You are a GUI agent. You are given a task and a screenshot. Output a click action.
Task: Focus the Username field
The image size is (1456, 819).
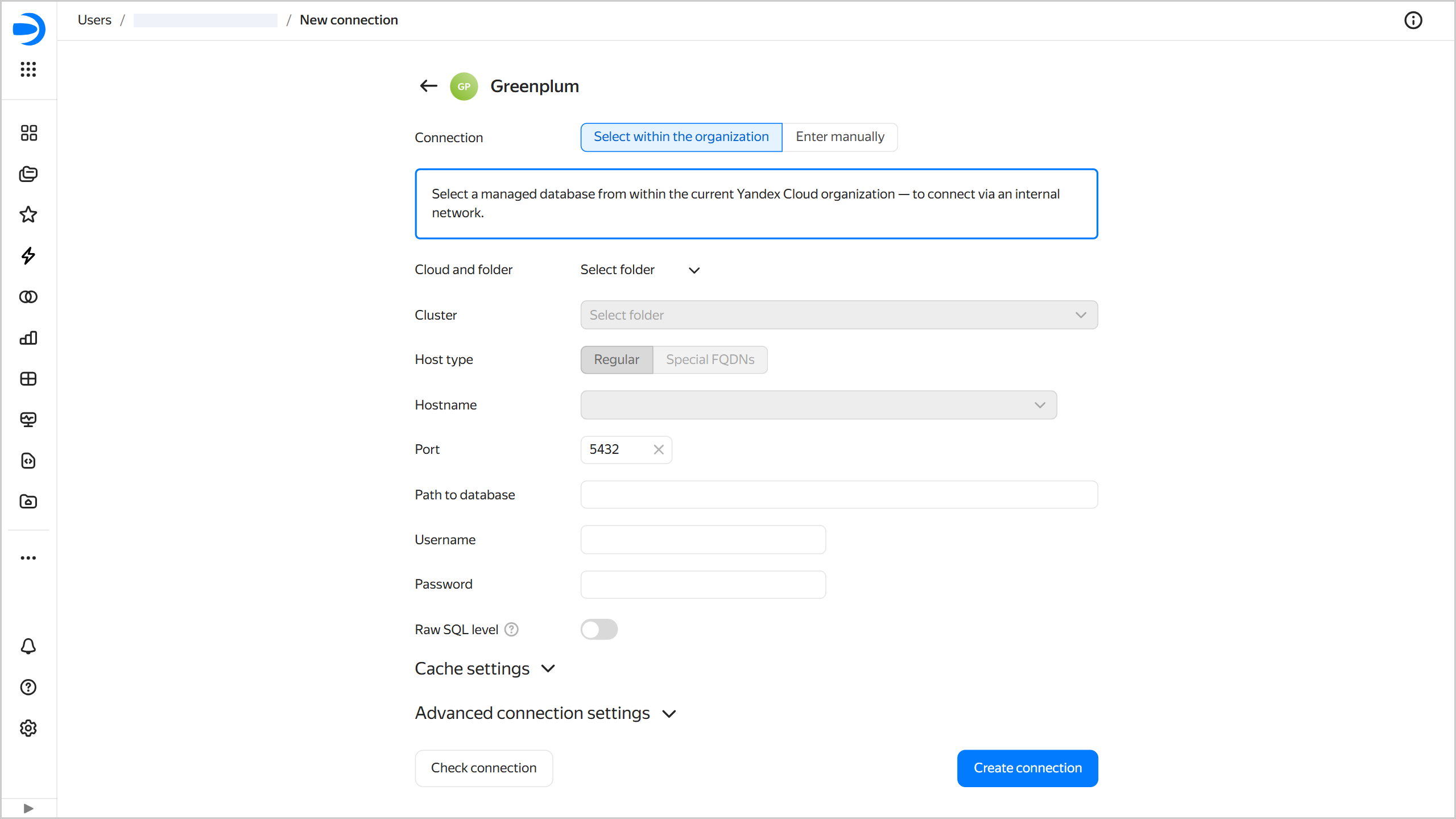pos(703,540)
